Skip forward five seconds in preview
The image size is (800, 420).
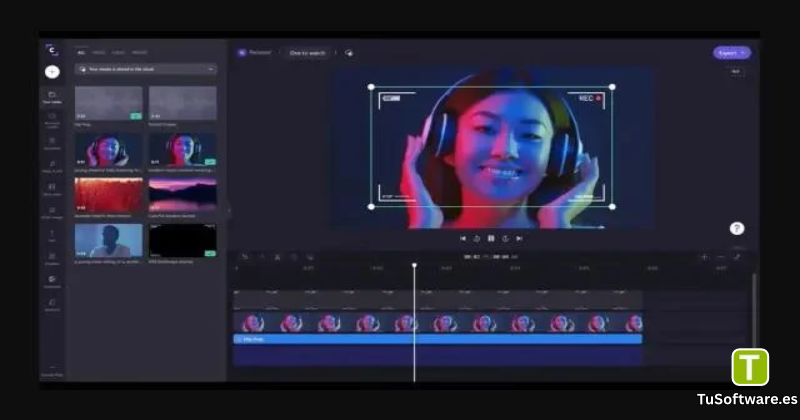point(505,238)
